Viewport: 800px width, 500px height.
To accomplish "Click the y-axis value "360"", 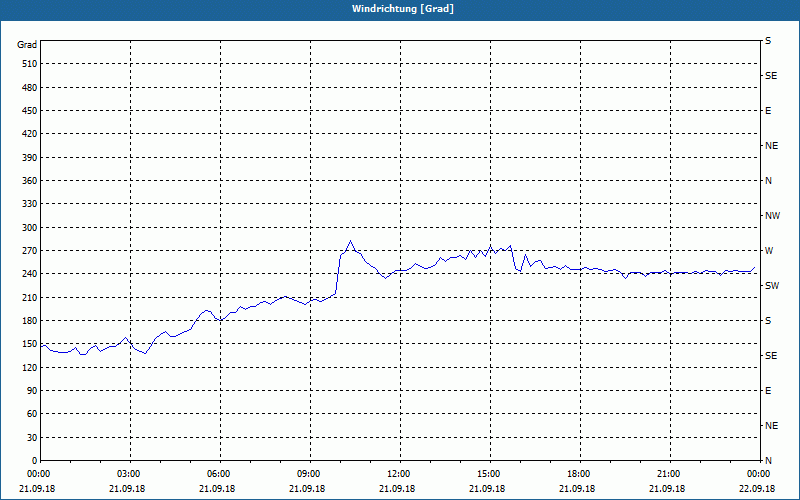I will click(30, 181).
